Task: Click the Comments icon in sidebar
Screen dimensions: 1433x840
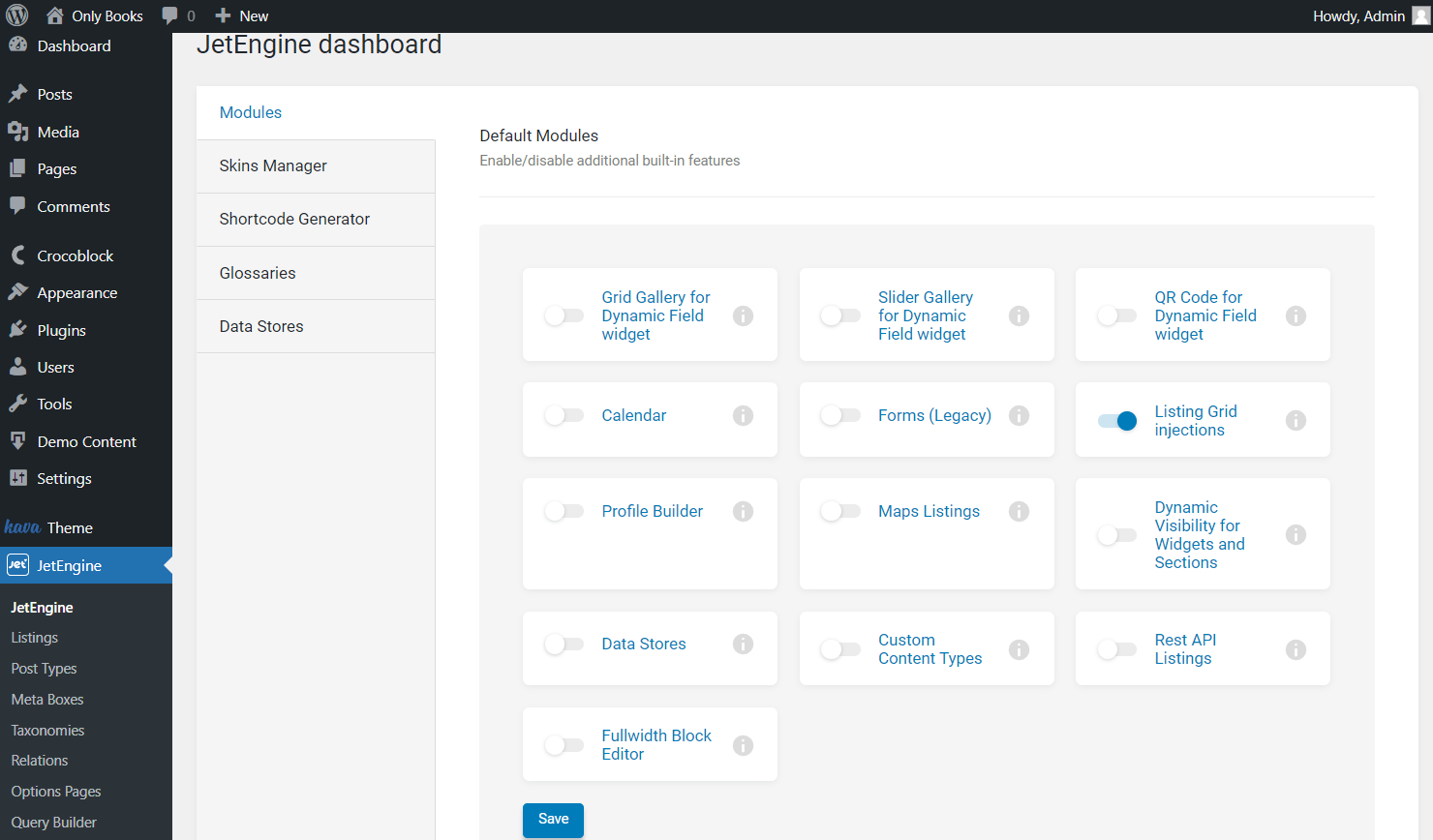Action: coord(17,205)
